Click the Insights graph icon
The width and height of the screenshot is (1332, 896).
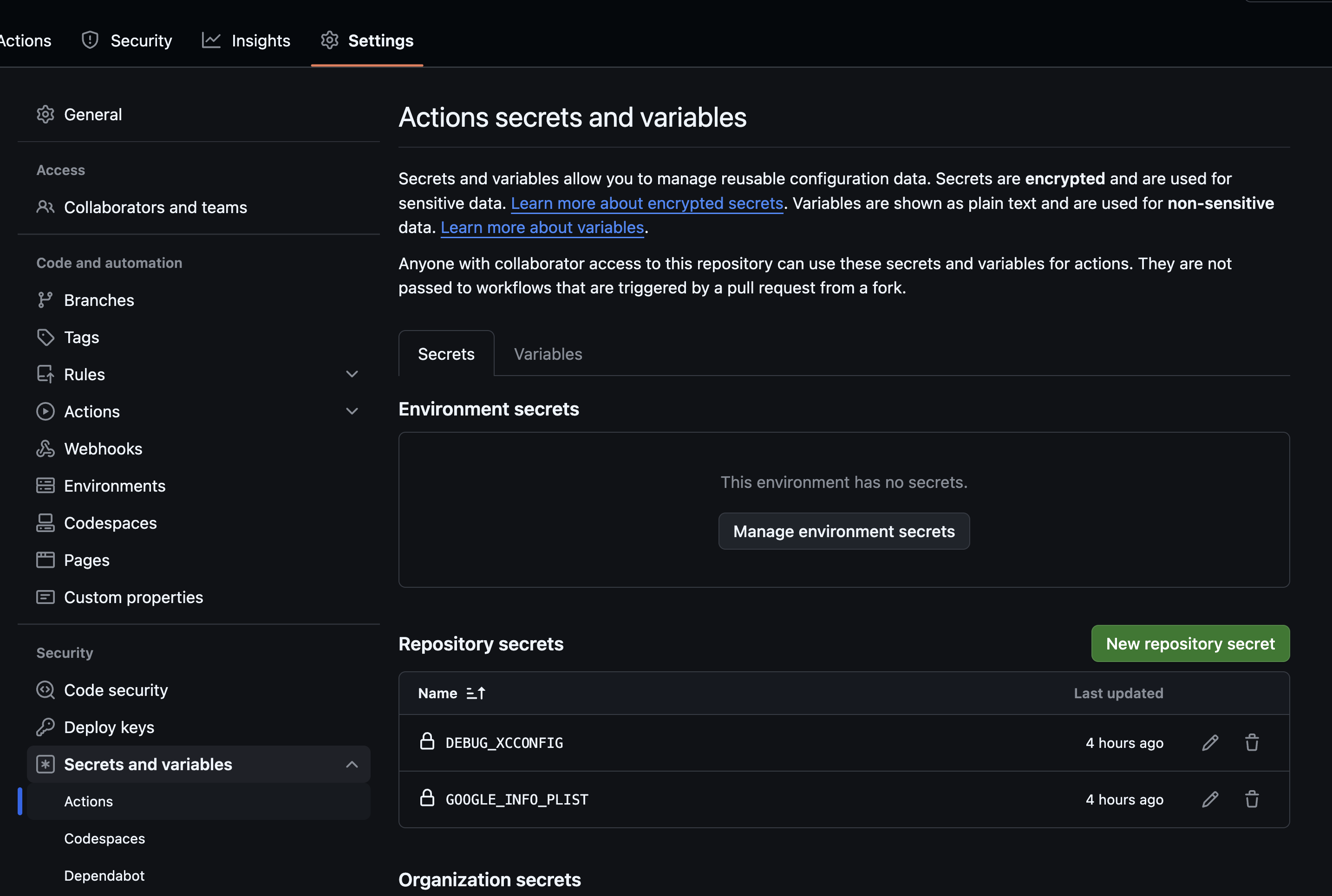[x=211, y=40]
